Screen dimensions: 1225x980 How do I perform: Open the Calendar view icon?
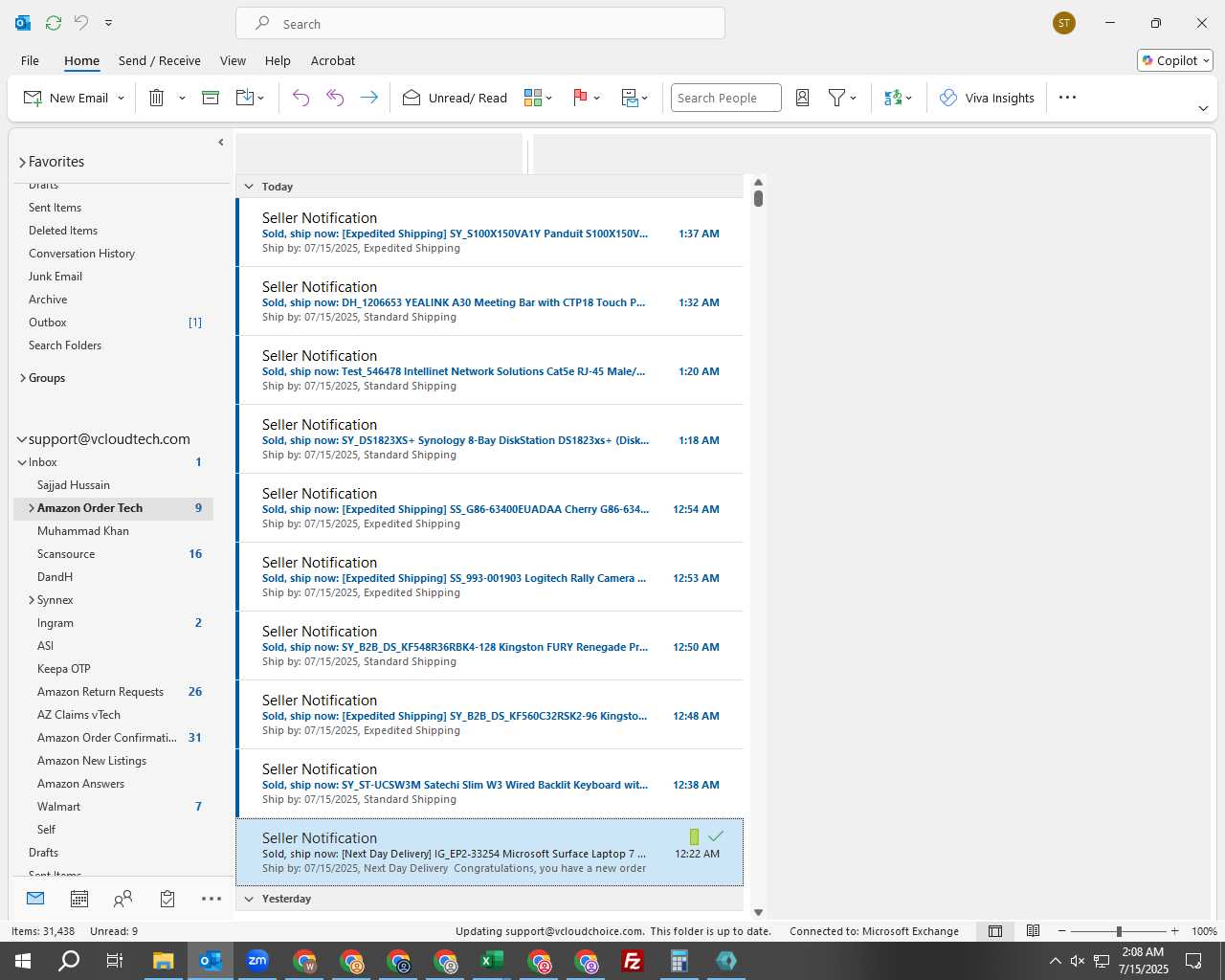coord(79,899)
